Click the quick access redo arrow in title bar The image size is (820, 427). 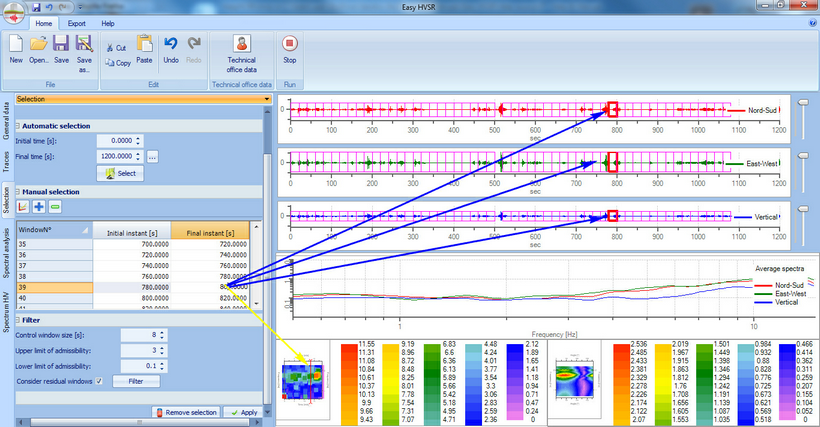(63, 7)
